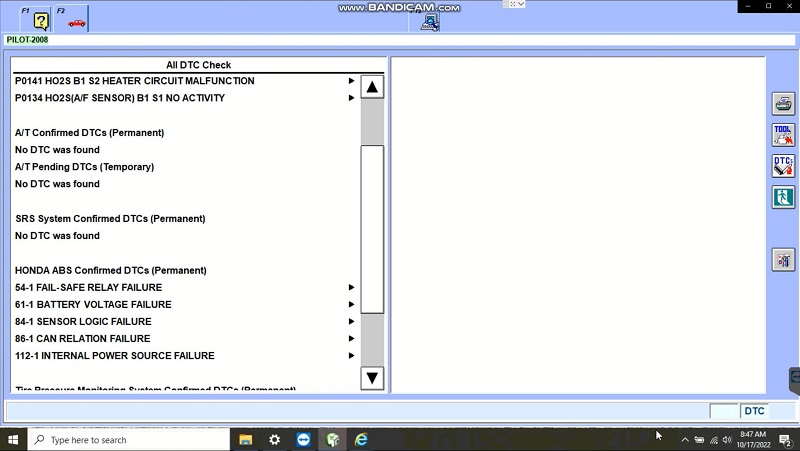Select P0134 HO2S B1 S1 no activity row

pyautogui.click(x=185, y=98)
